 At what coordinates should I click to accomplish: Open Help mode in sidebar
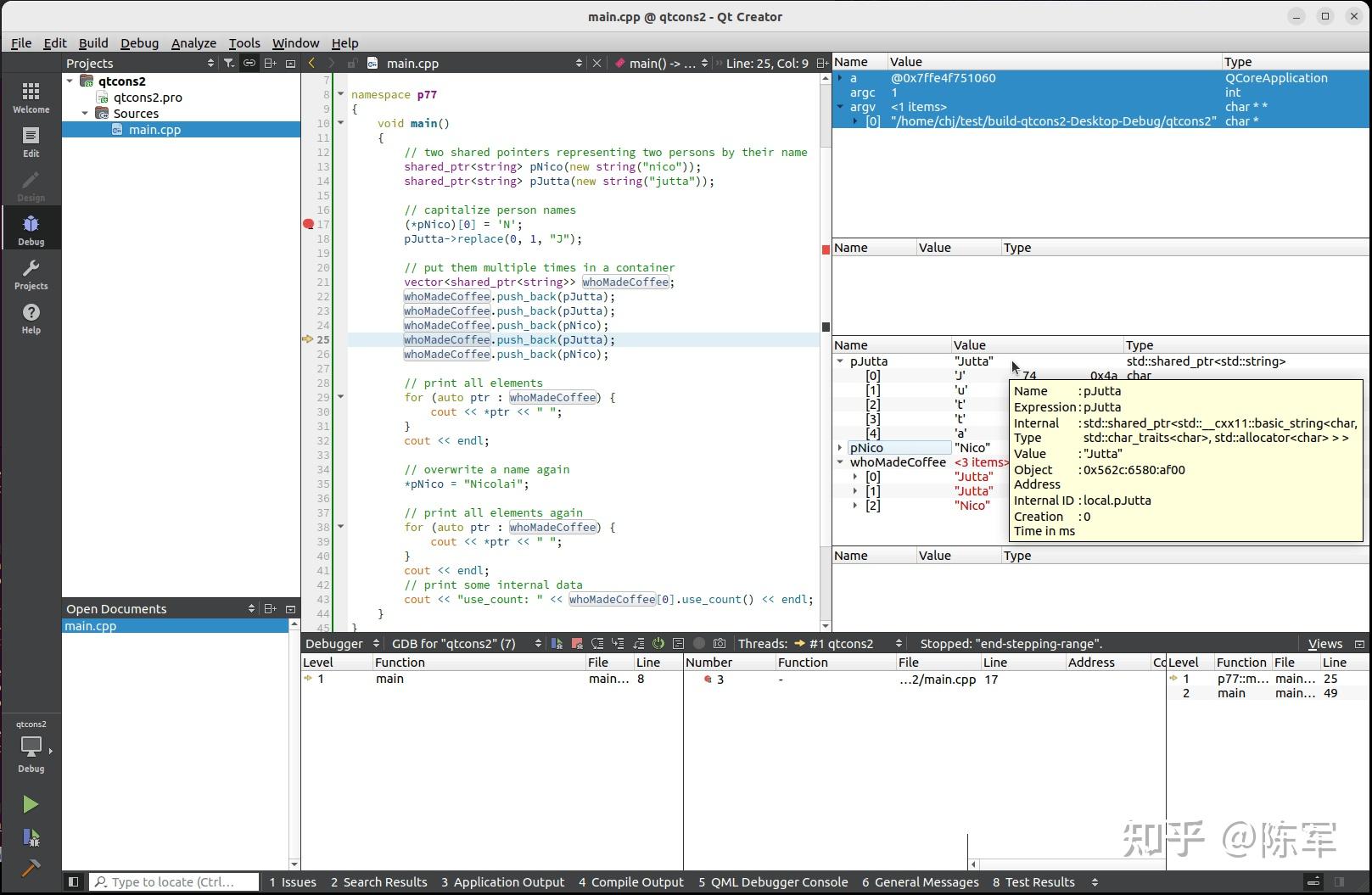point(31,318)
